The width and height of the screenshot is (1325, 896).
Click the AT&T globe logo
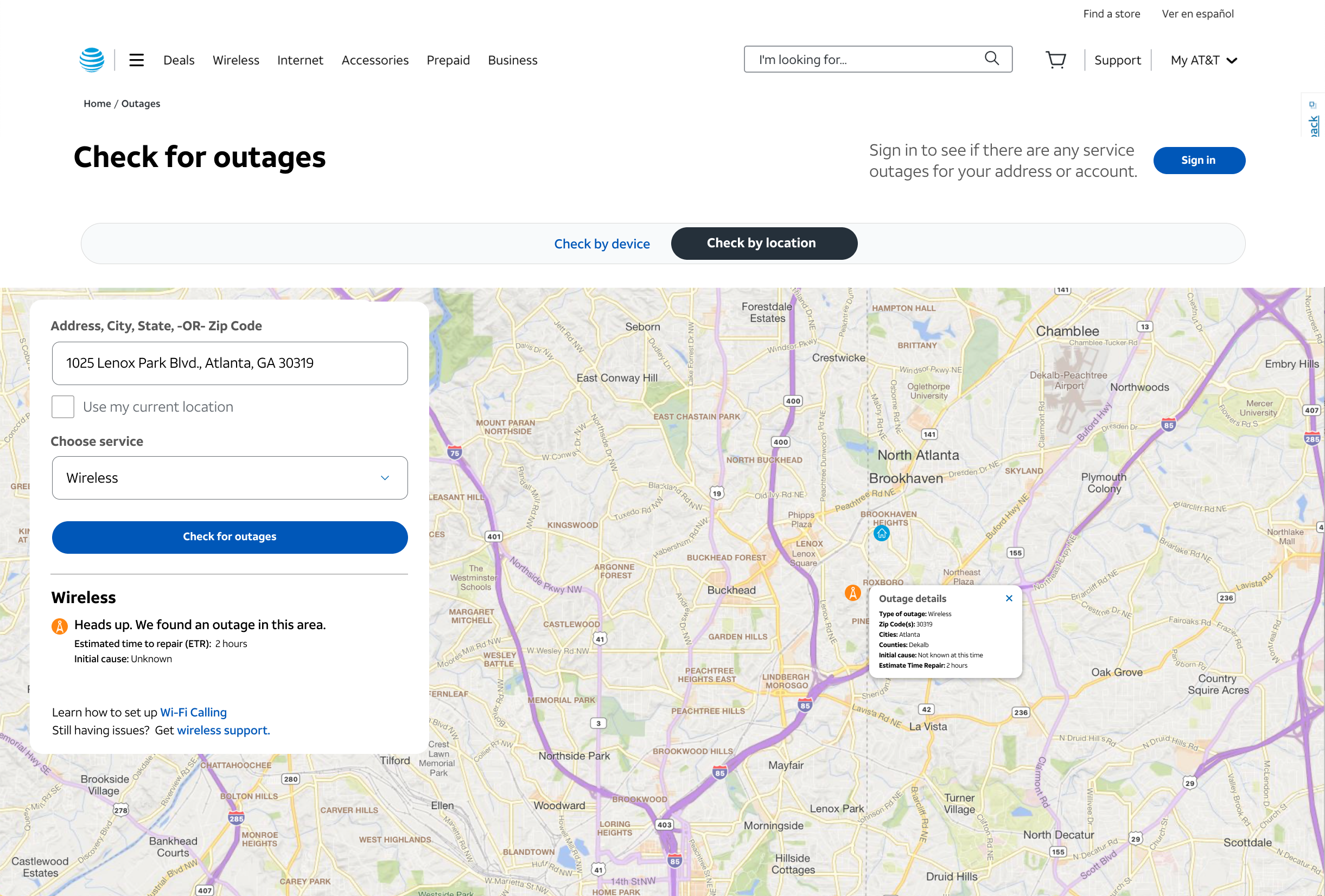pos(92,60)
